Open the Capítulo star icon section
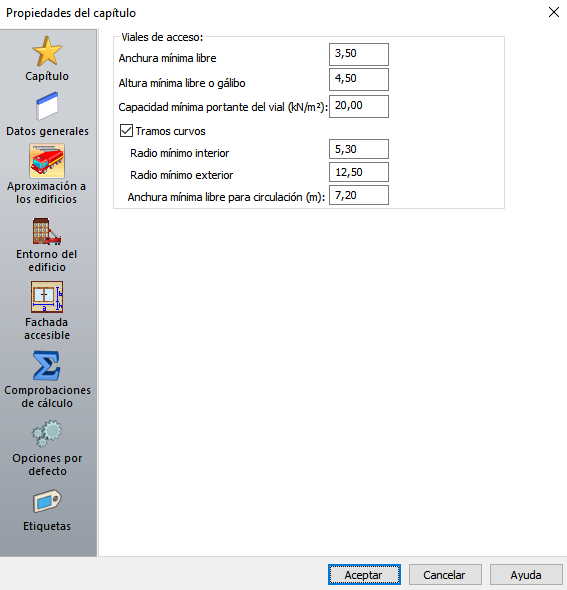This screenshot has height=590, width=567. click(47, 51)
